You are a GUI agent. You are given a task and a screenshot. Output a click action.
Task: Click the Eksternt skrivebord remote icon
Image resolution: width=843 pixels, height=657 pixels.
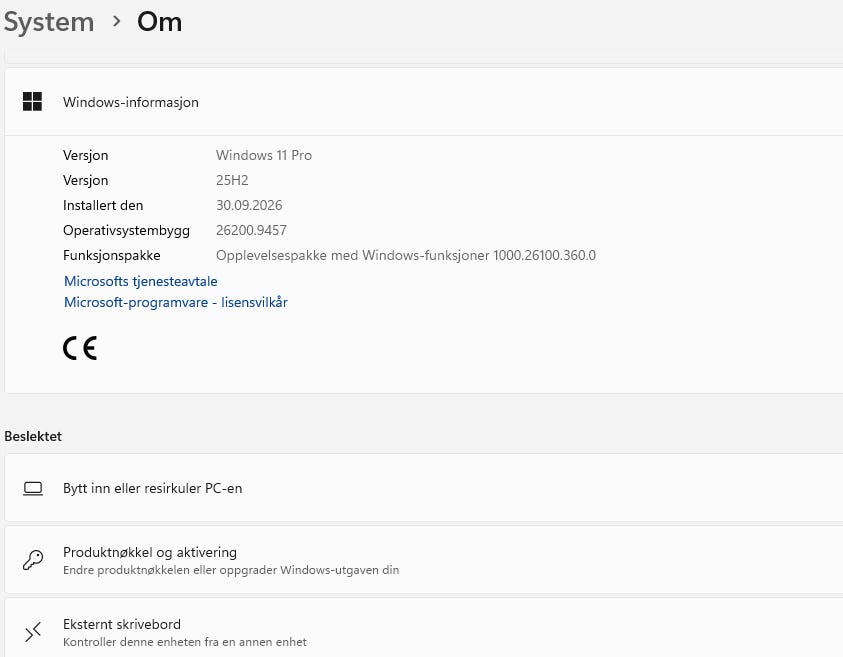click(x=33, y=632)
